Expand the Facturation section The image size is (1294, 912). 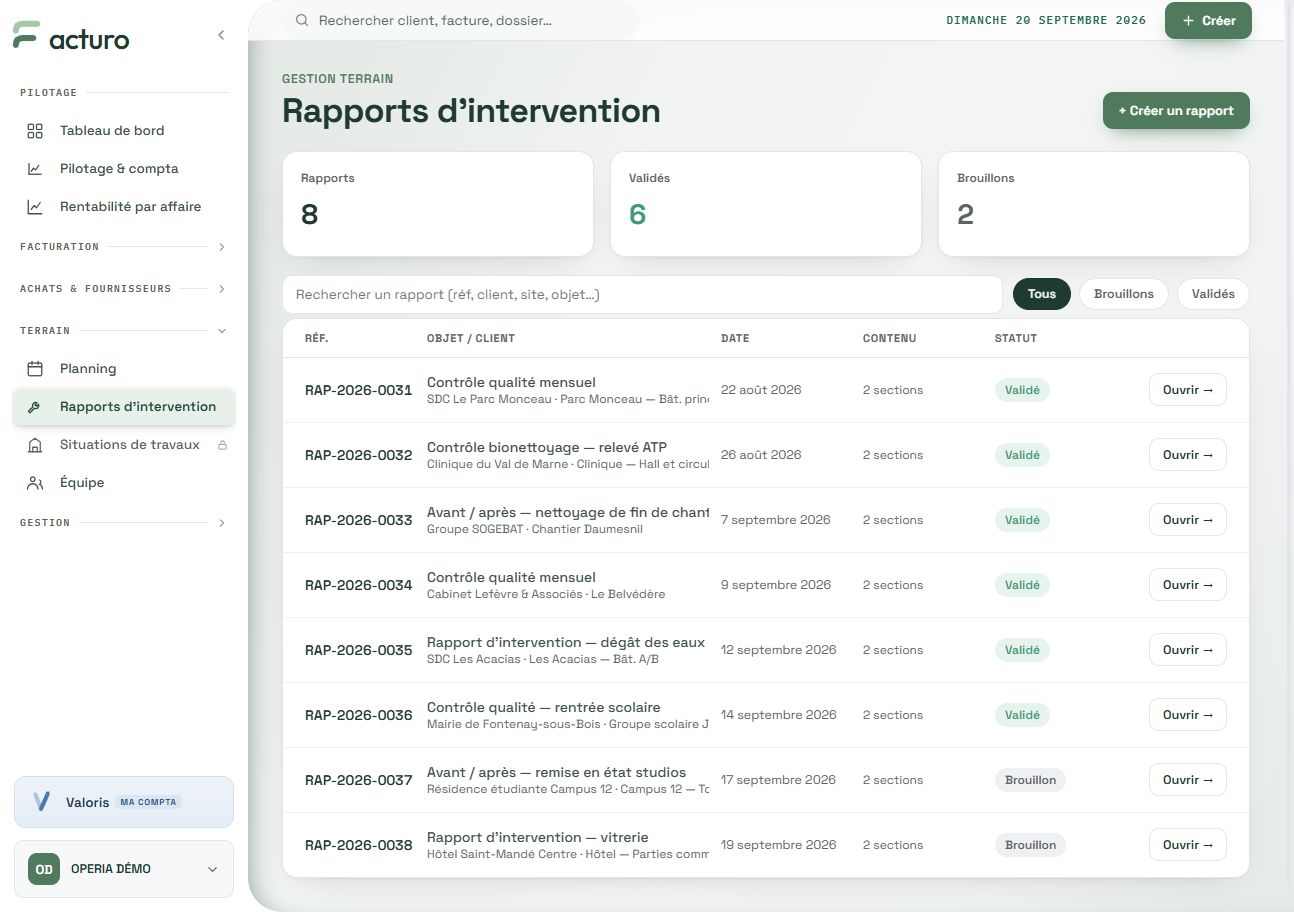(x=124, y=247)
